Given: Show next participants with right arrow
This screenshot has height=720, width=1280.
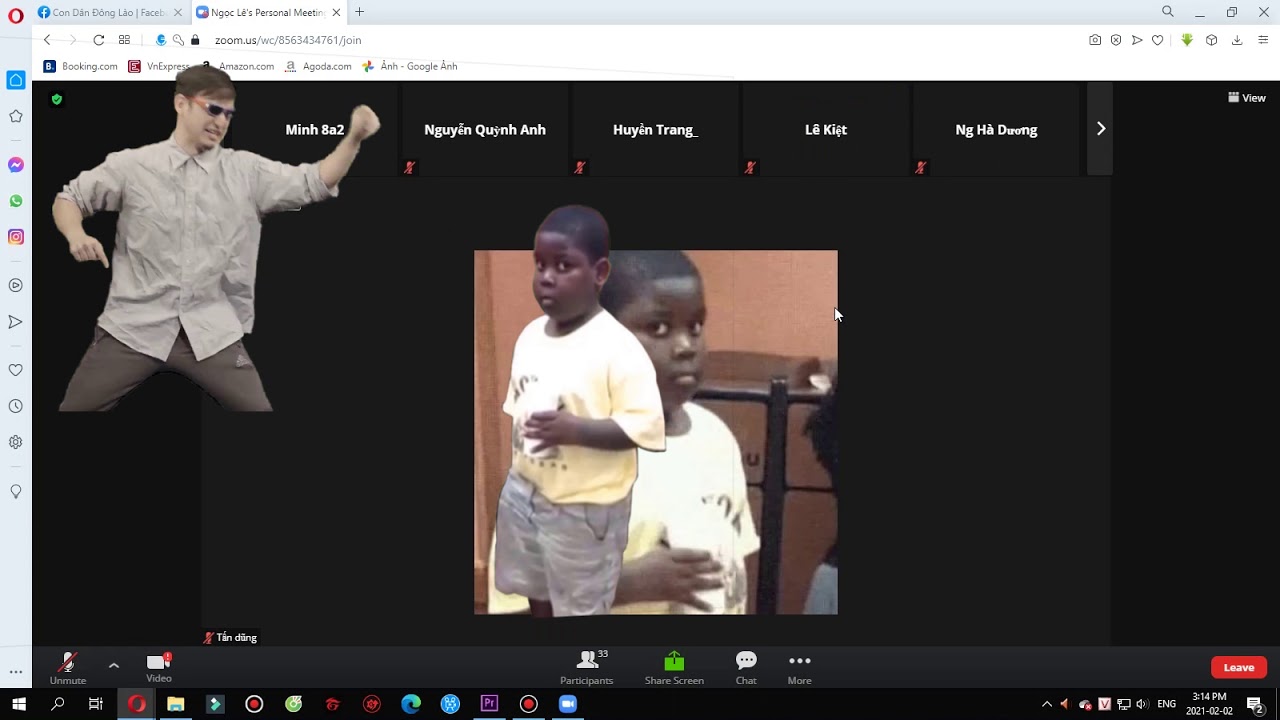Looking at the screenshot, I should tap(1100, 129).
